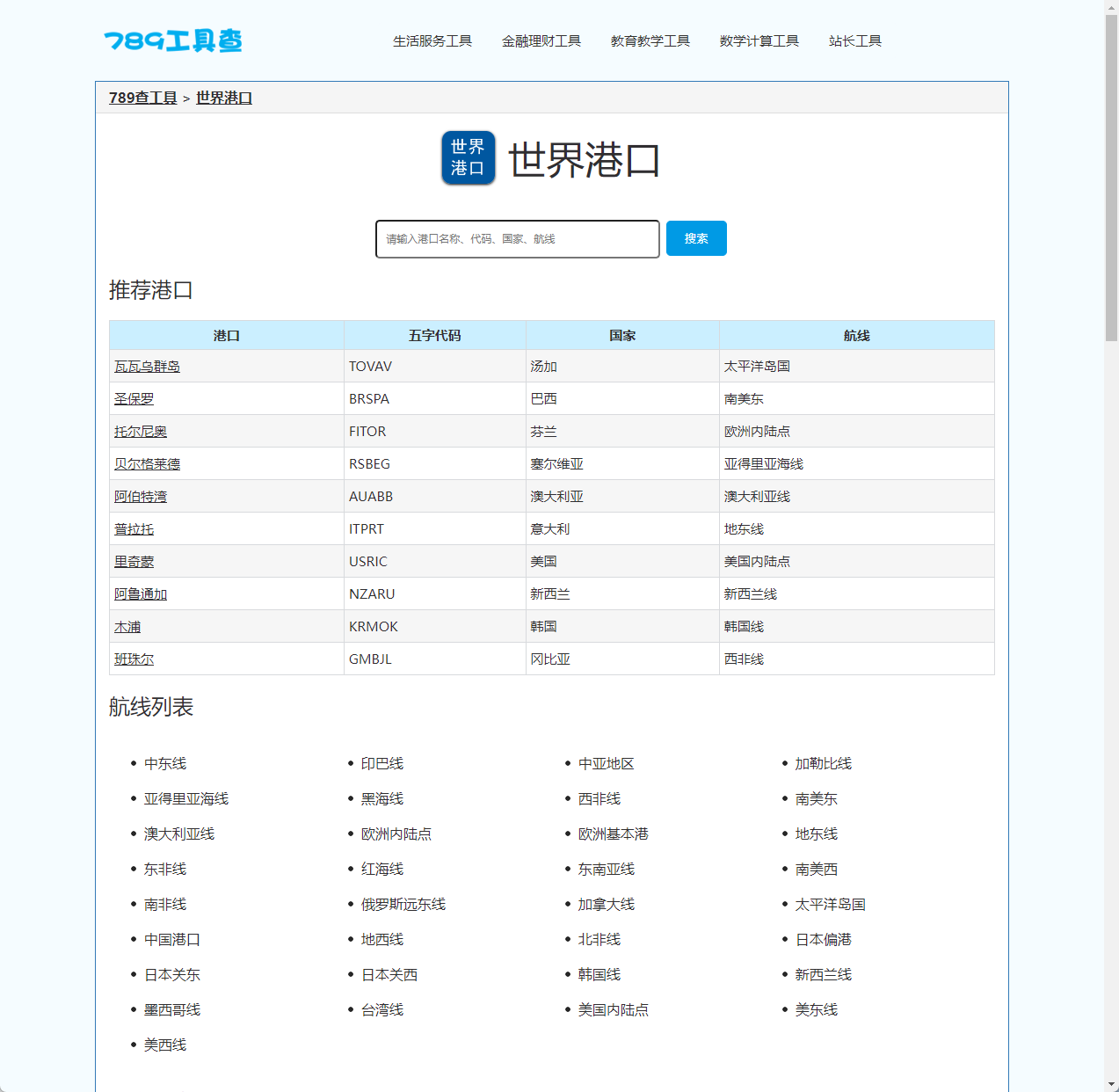
Task: Select 台湾线 from the route list
Action: point(381,1009)
